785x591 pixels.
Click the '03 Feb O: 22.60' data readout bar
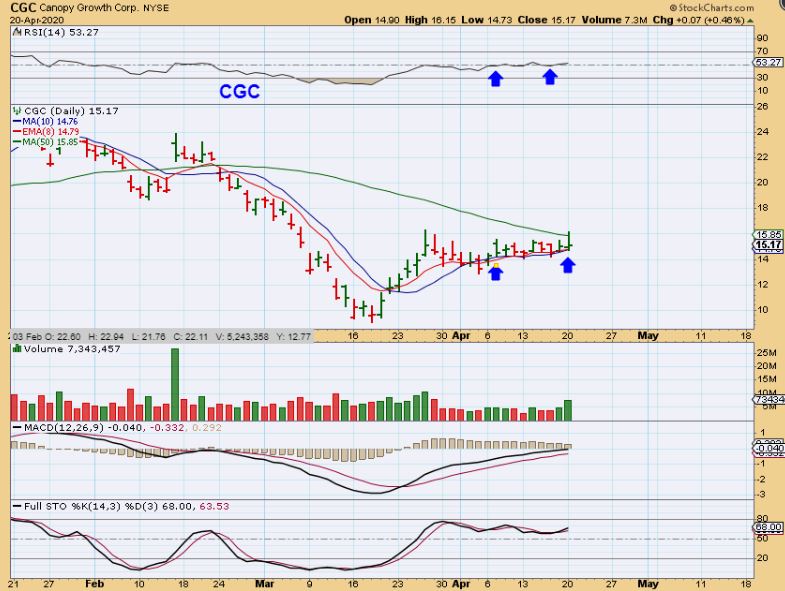[x=162, y=337]
